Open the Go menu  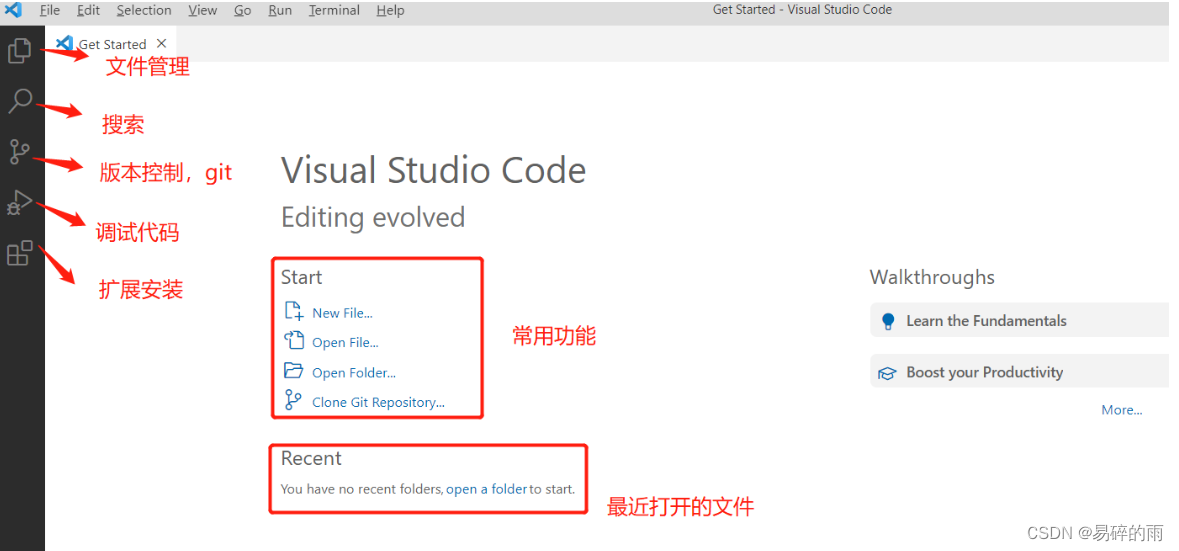pos(242,11)
